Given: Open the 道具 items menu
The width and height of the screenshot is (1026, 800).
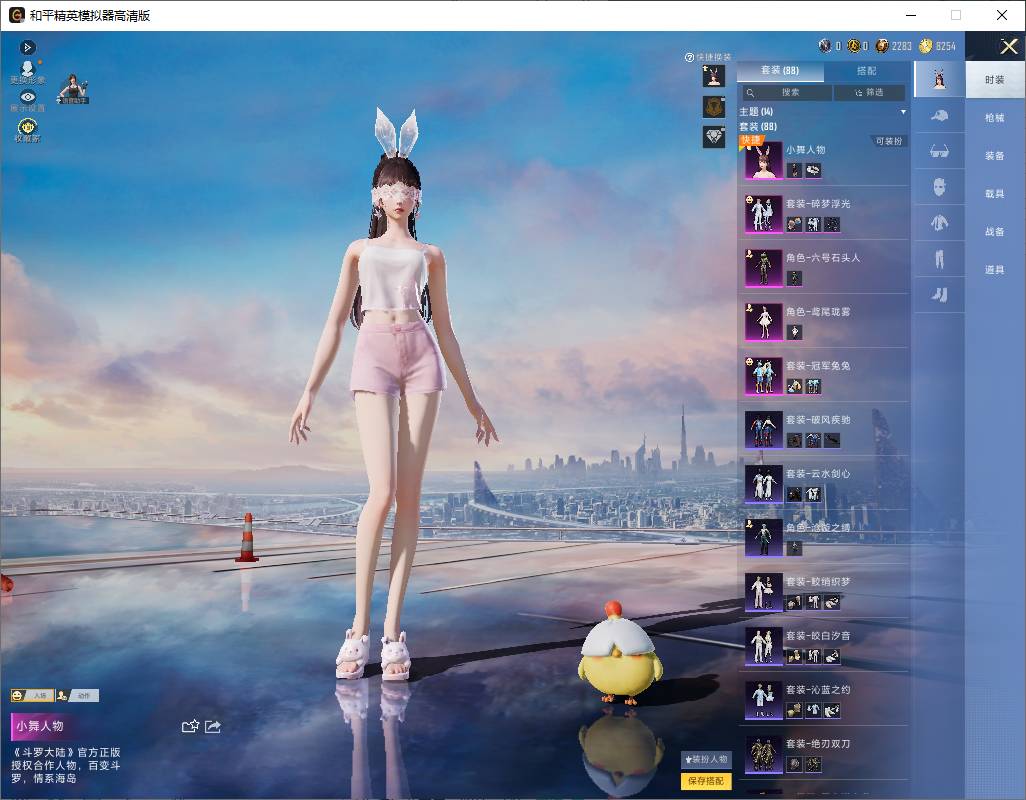Looking at the screenshot, I should 995,270.
